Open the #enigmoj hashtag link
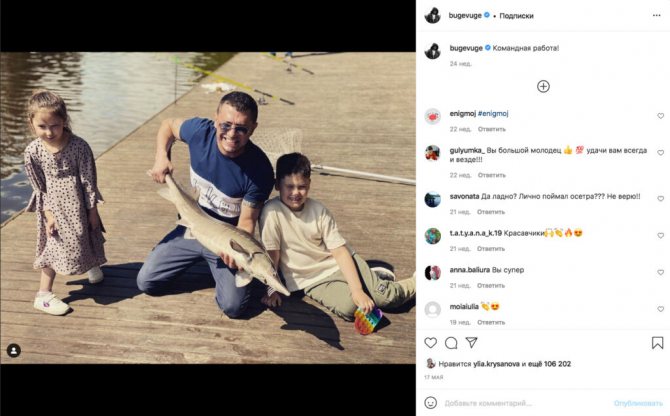This screenshot has height=416, width=670. click(494, 115)
